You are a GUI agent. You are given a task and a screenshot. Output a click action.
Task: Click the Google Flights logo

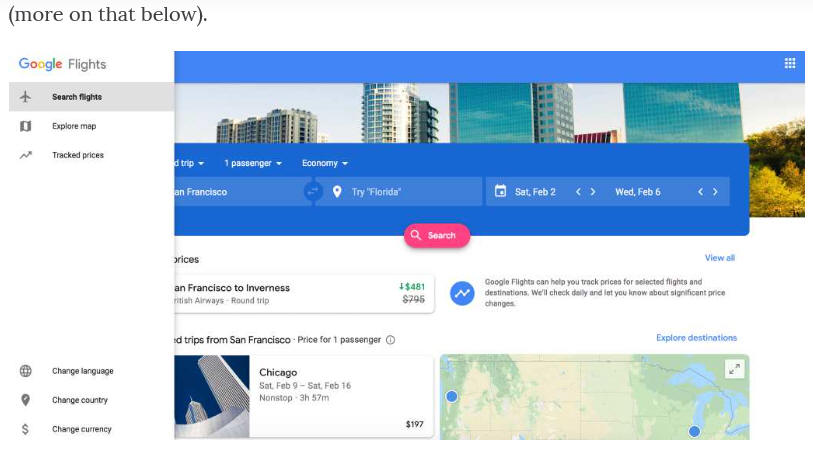pos(63,64)
